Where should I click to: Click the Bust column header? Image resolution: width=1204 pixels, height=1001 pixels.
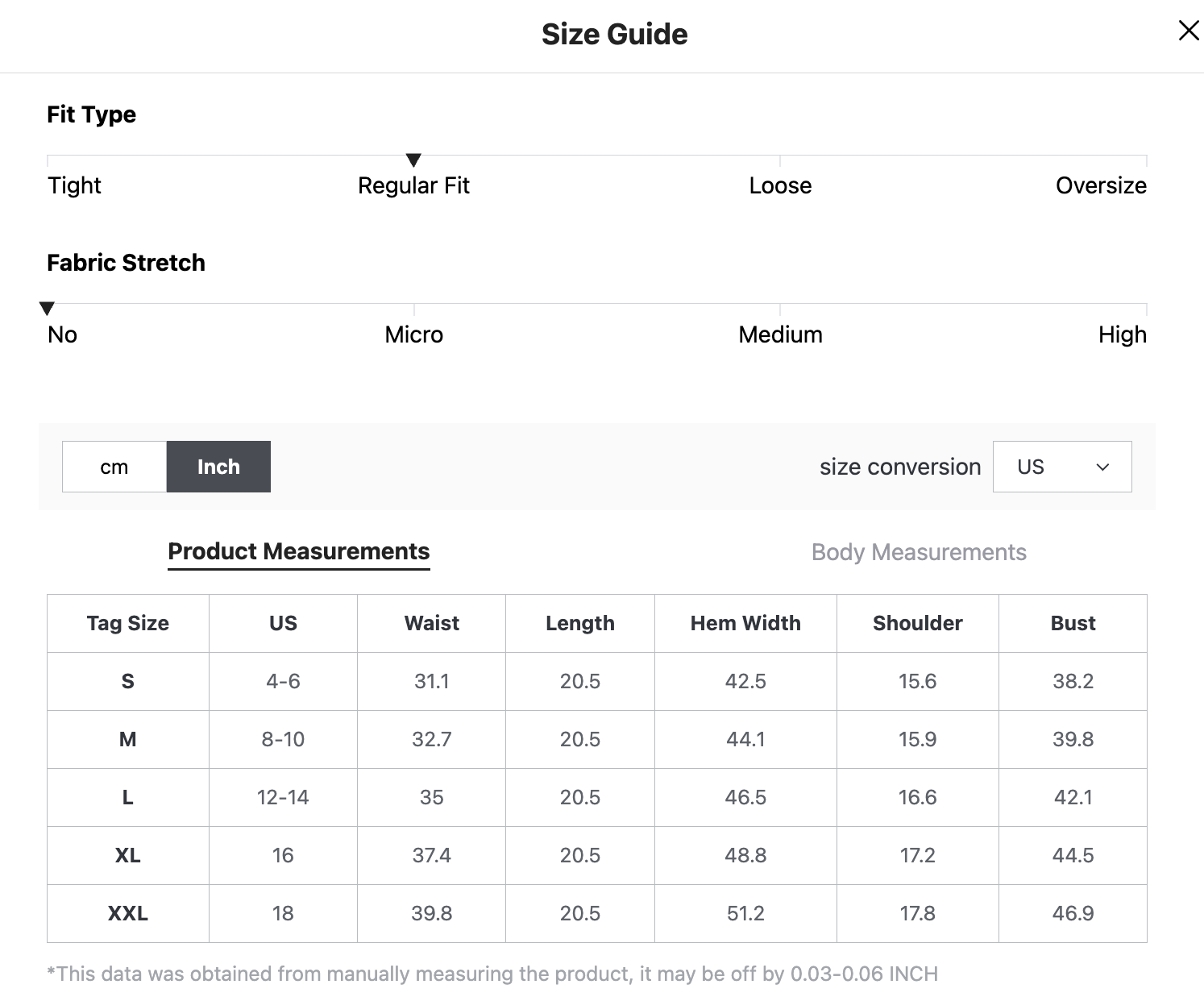pyautogui.click(x=1073, y=623)
